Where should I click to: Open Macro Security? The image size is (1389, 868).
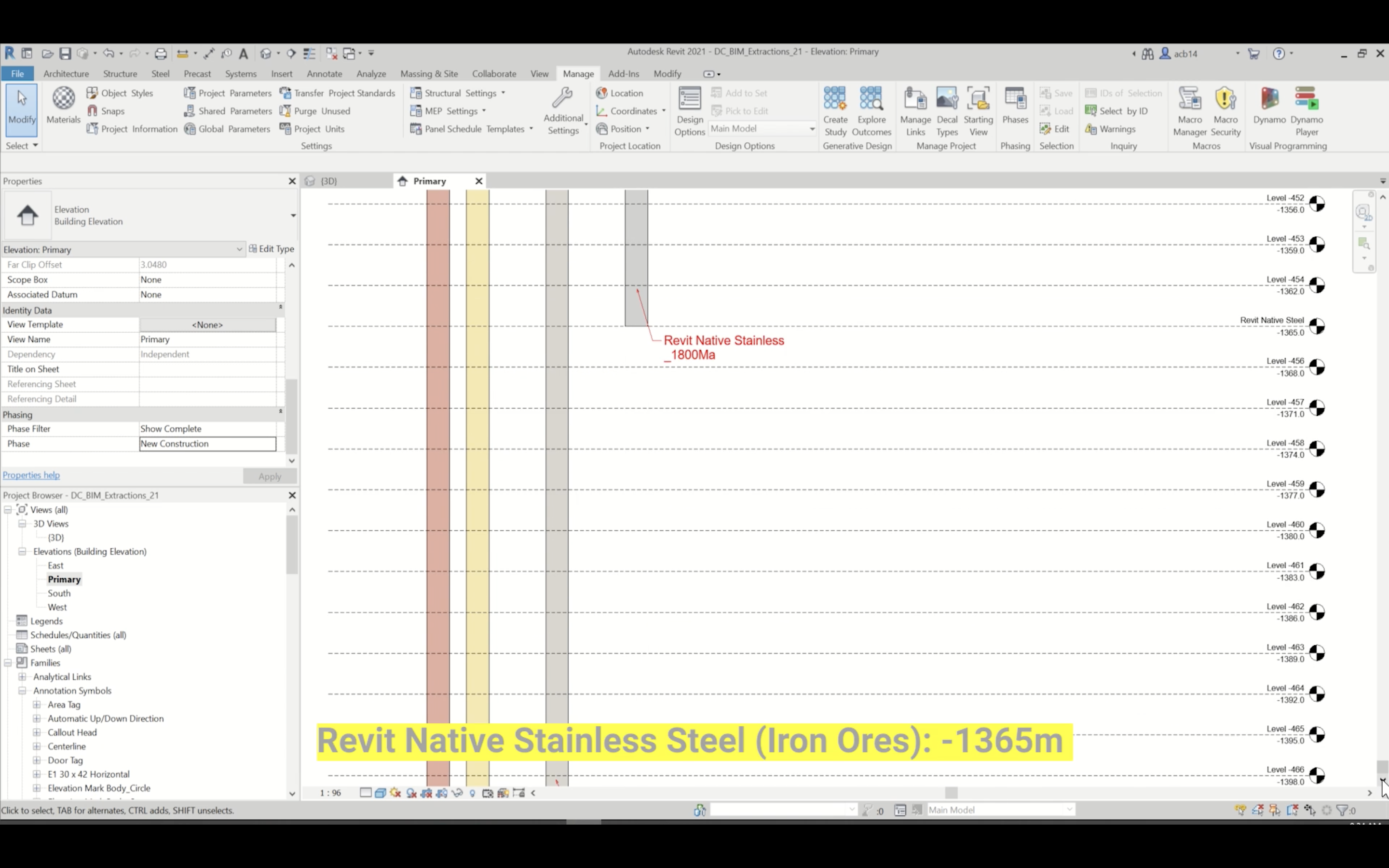tap(1226, 111)
